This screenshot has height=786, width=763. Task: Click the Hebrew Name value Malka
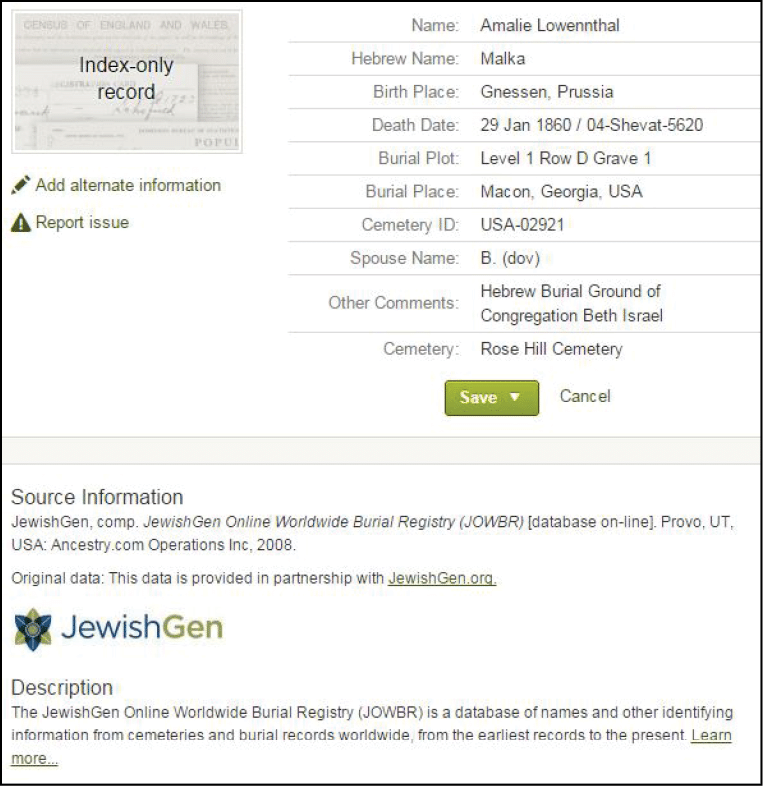503,59
